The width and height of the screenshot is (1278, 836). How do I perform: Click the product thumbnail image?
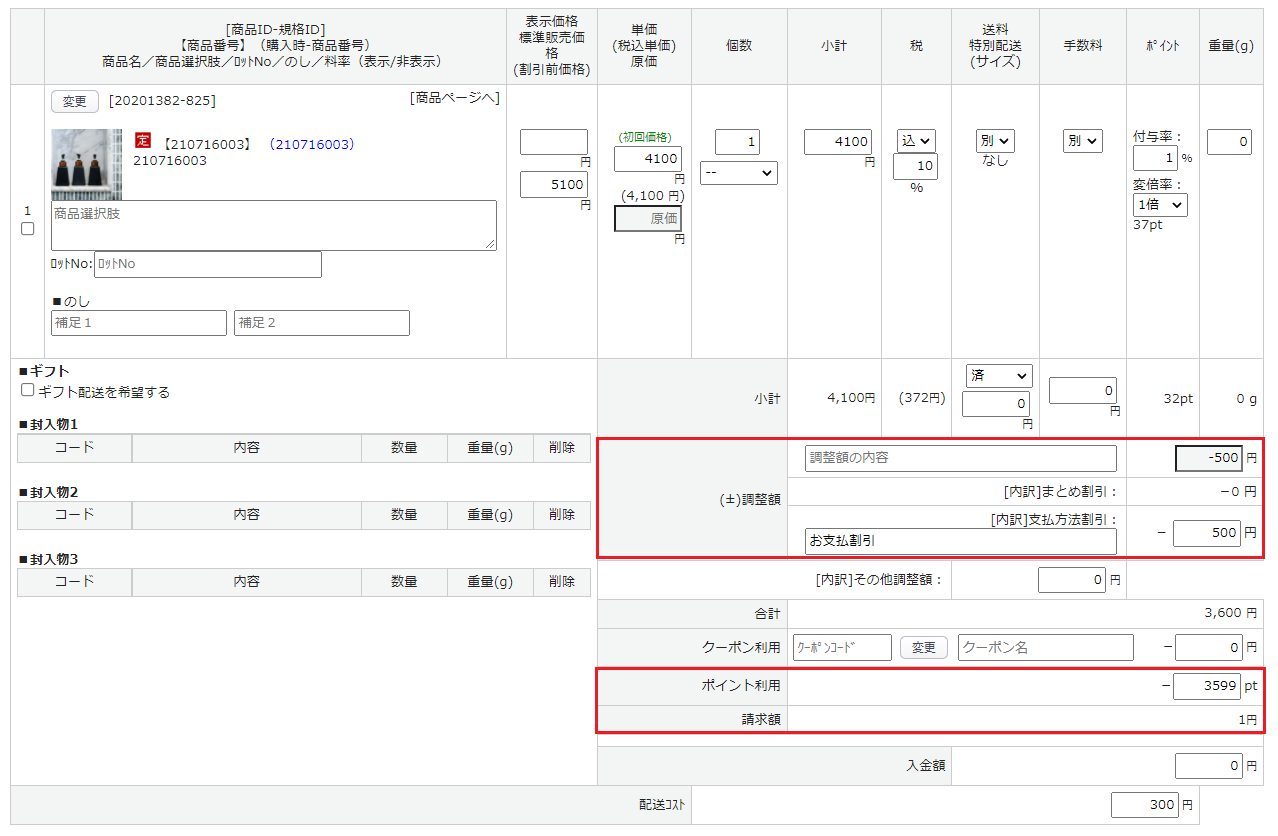coord(86,164)
